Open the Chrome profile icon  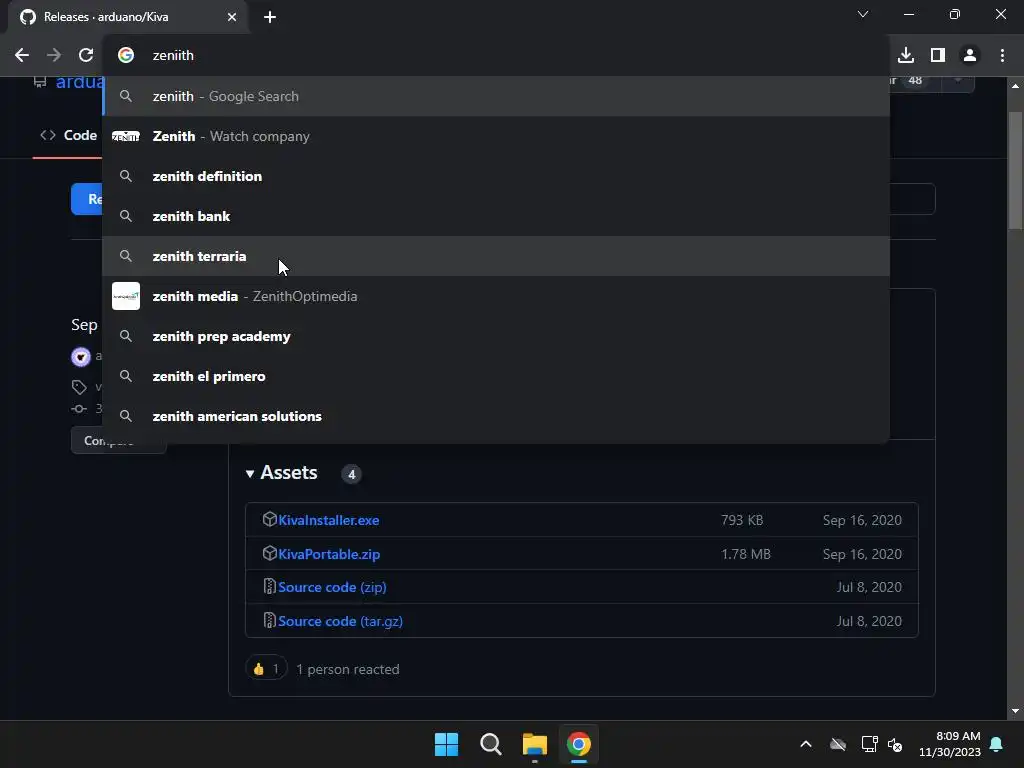970,56
